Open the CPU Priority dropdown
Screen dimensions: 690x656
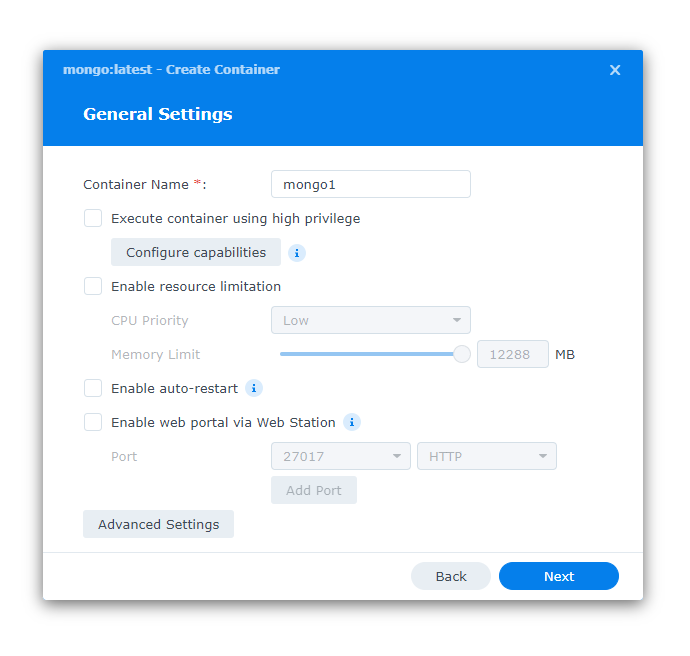[x=370, y=320]
